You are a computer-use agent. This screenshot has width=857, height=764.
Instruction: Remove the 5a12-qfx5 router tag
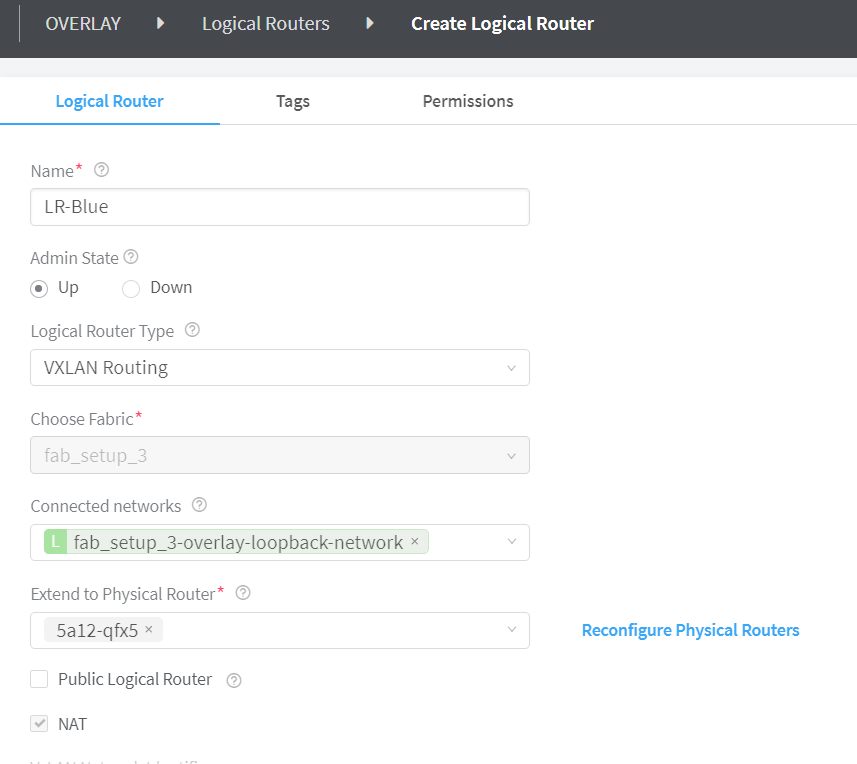pos(149,630)
